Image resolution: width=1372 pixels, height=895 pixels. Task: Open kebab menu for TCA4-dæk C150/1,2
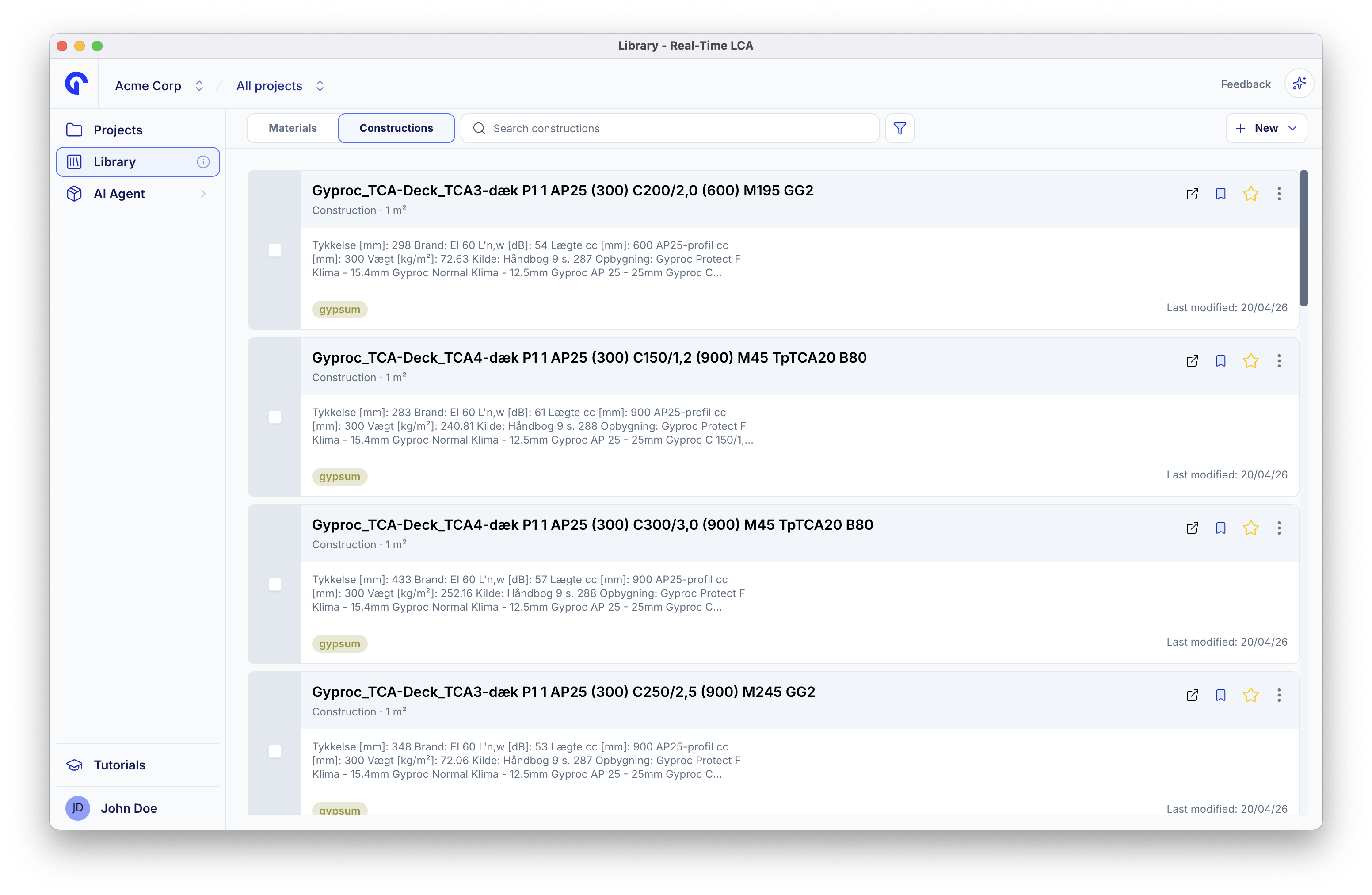pyautogui.click(x=1279, y=361)
